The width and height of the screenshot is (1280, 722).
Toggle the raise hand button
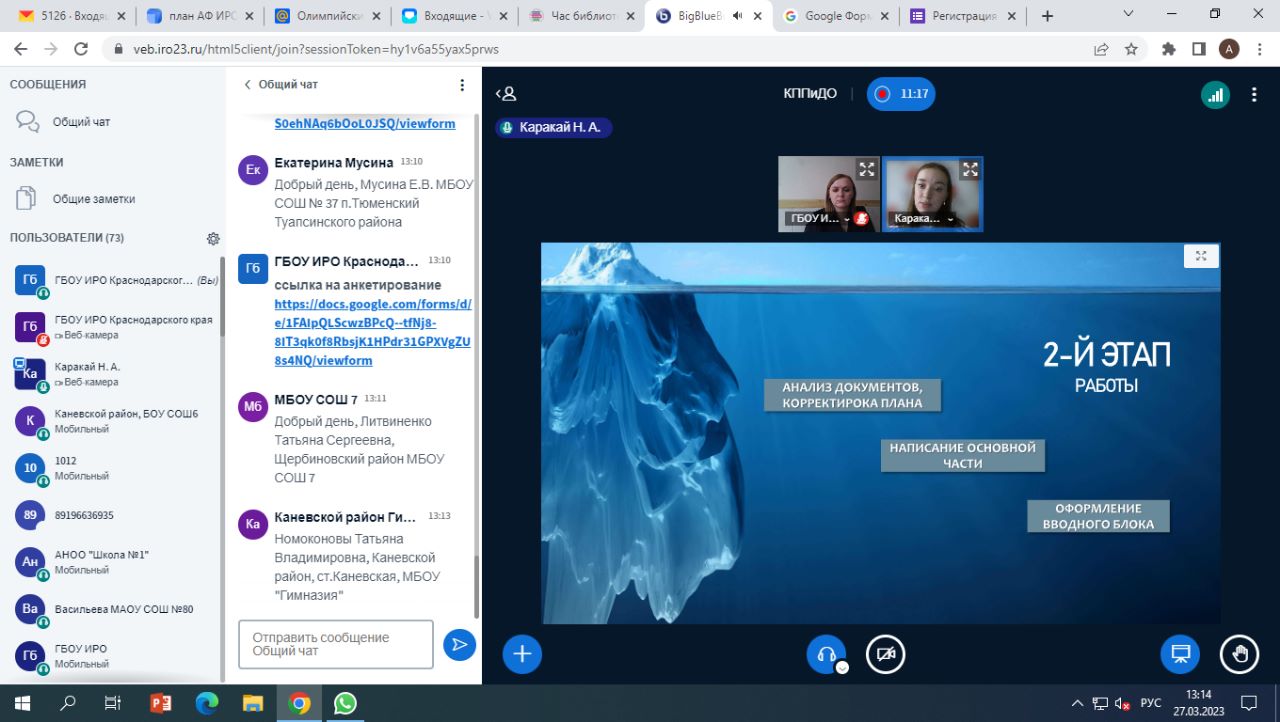1240,654
